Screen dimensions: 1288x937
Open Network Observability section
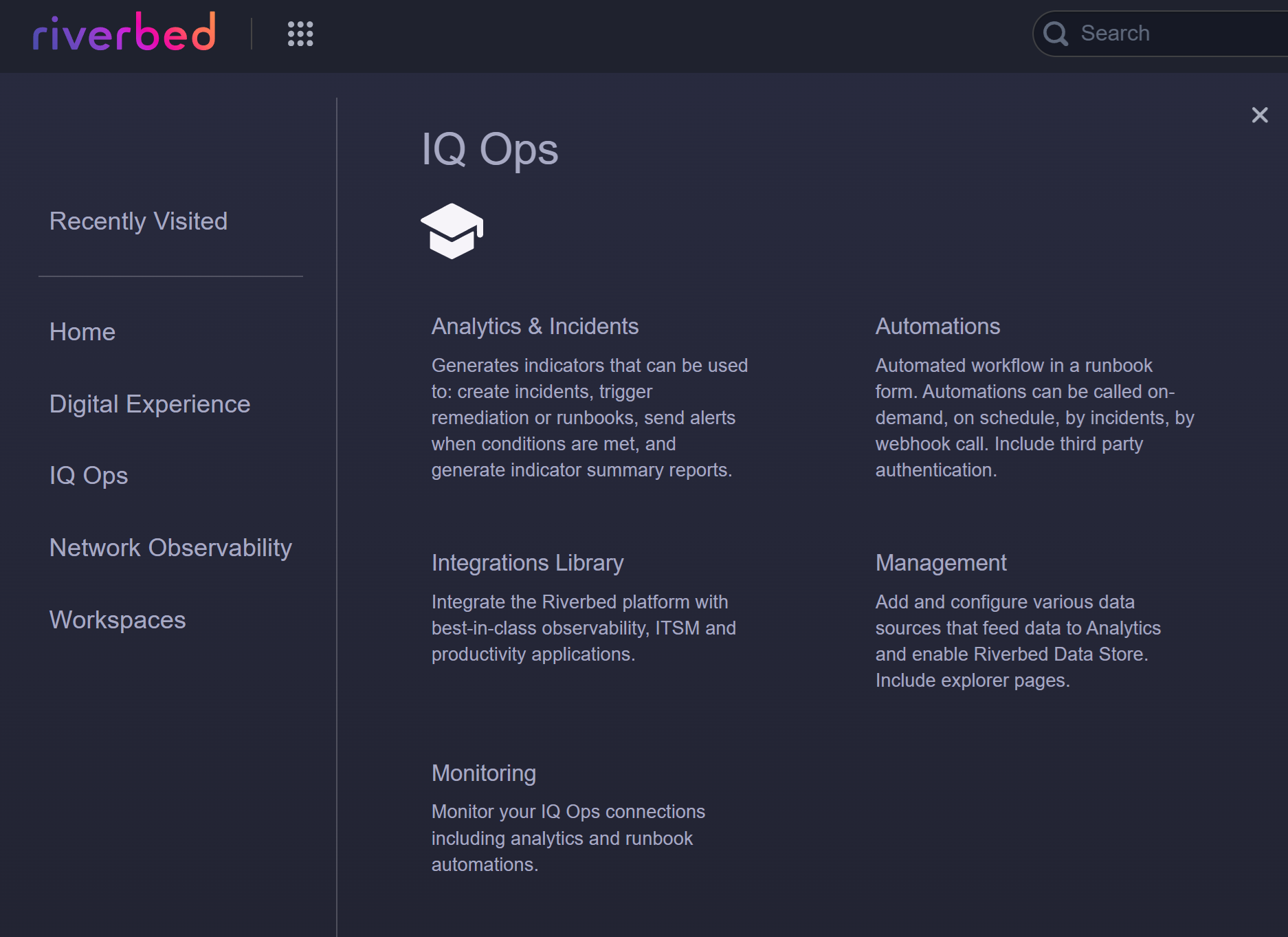[x=170, y=548]
